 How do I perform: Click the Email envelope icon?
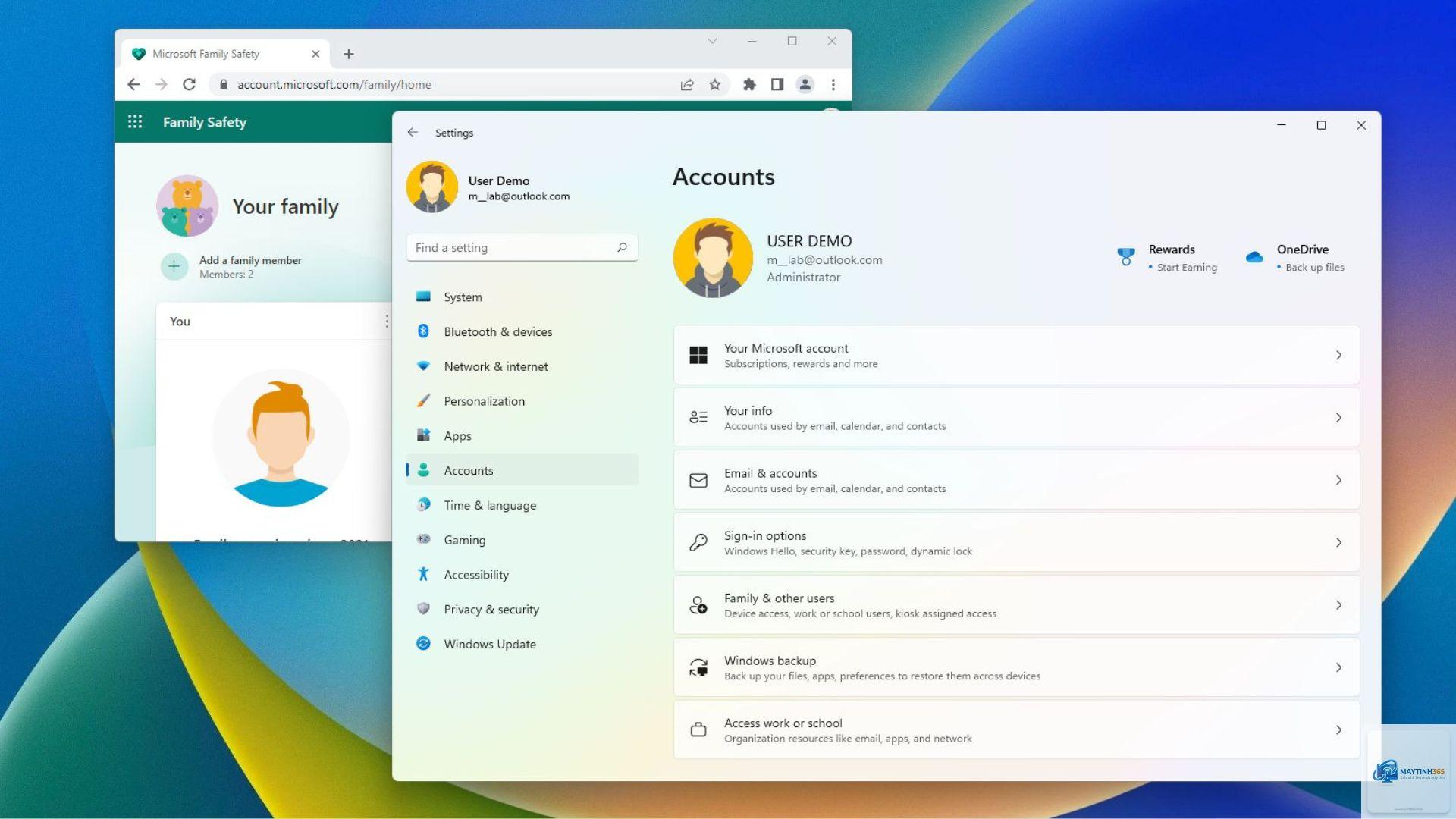click(698, 480)
